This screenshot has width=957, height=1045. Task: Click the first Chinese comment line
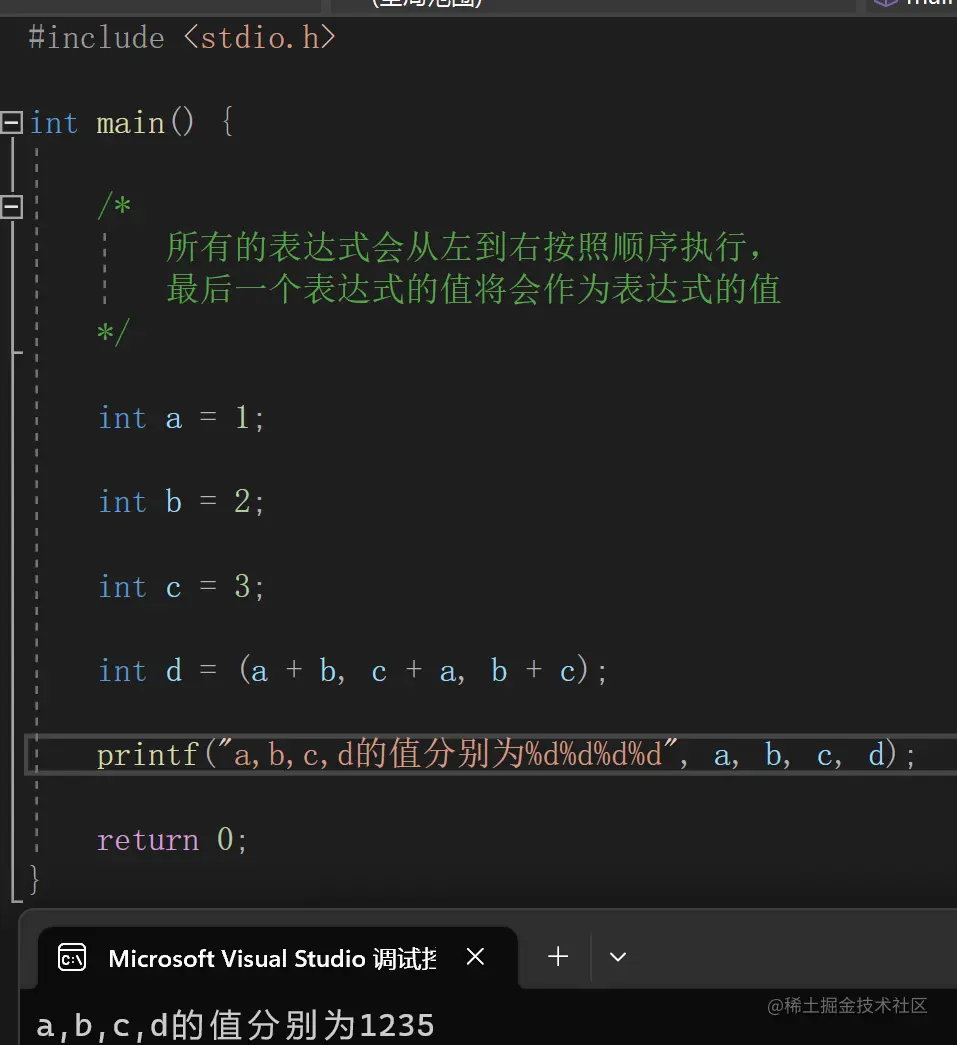(465, 247)
